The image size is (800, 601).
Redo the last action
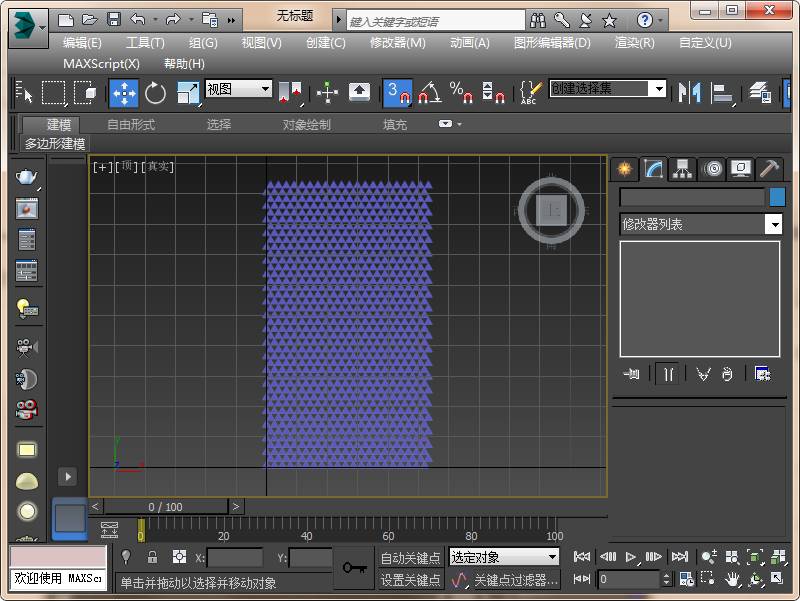tap(173, 20)
